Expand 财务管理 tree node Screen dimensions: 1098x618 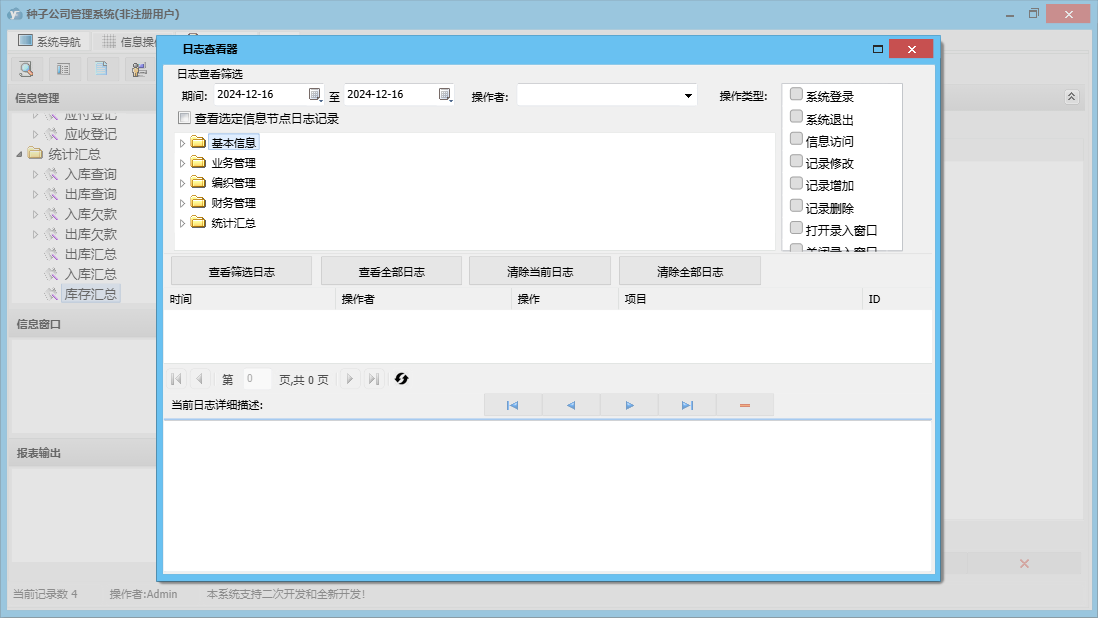[182, 203]
